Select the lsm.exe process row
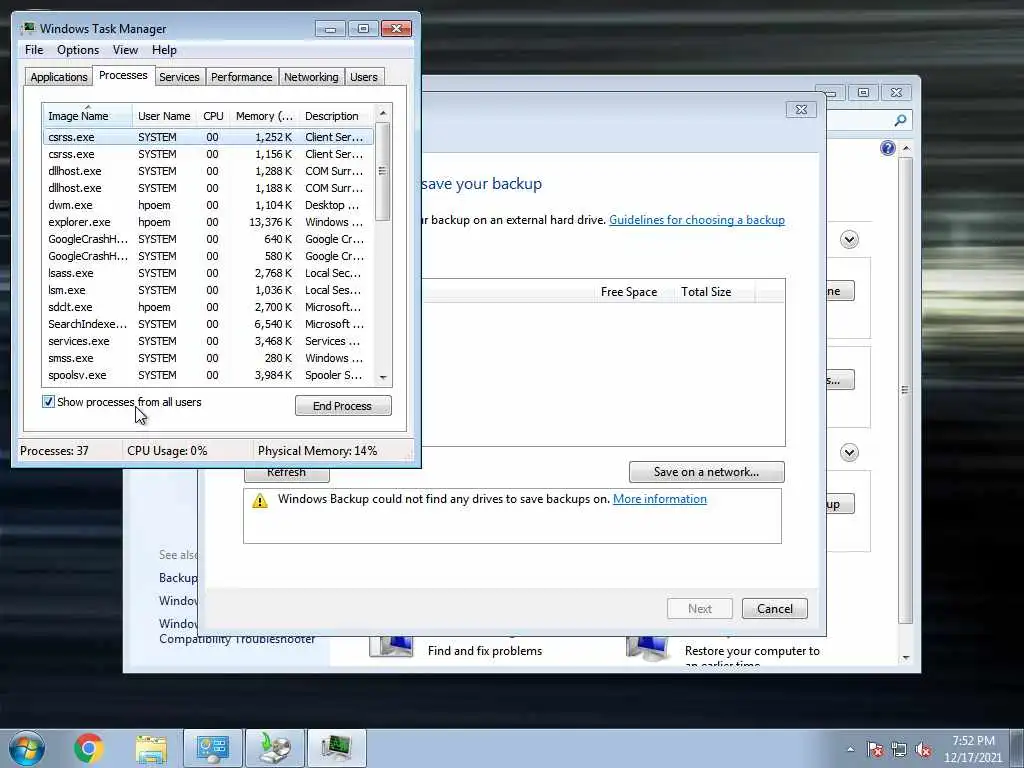Image resolution: width=1024 pixels, height=768 pixels. click(x=208, y=290)
